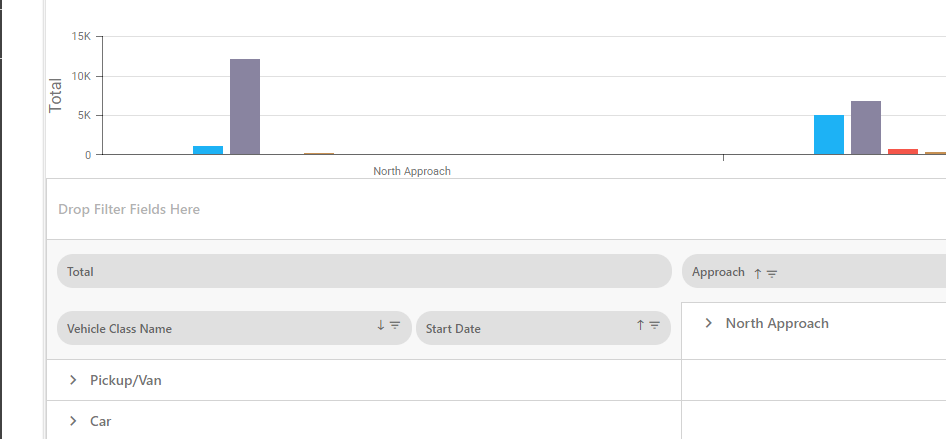This screenshot has width=946, height=439.
Task: Click the red bar in the right chart group
Action: [902, 152]
